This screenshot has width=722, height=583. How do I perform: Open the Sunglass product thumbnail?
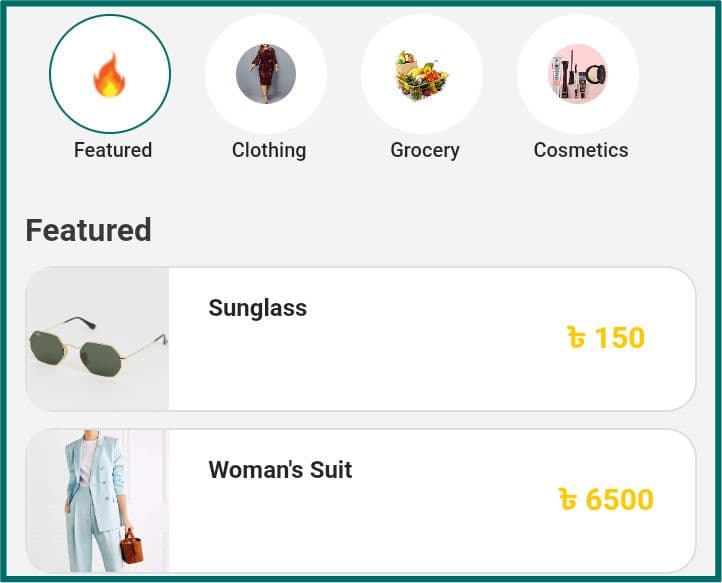coord(97,339)
